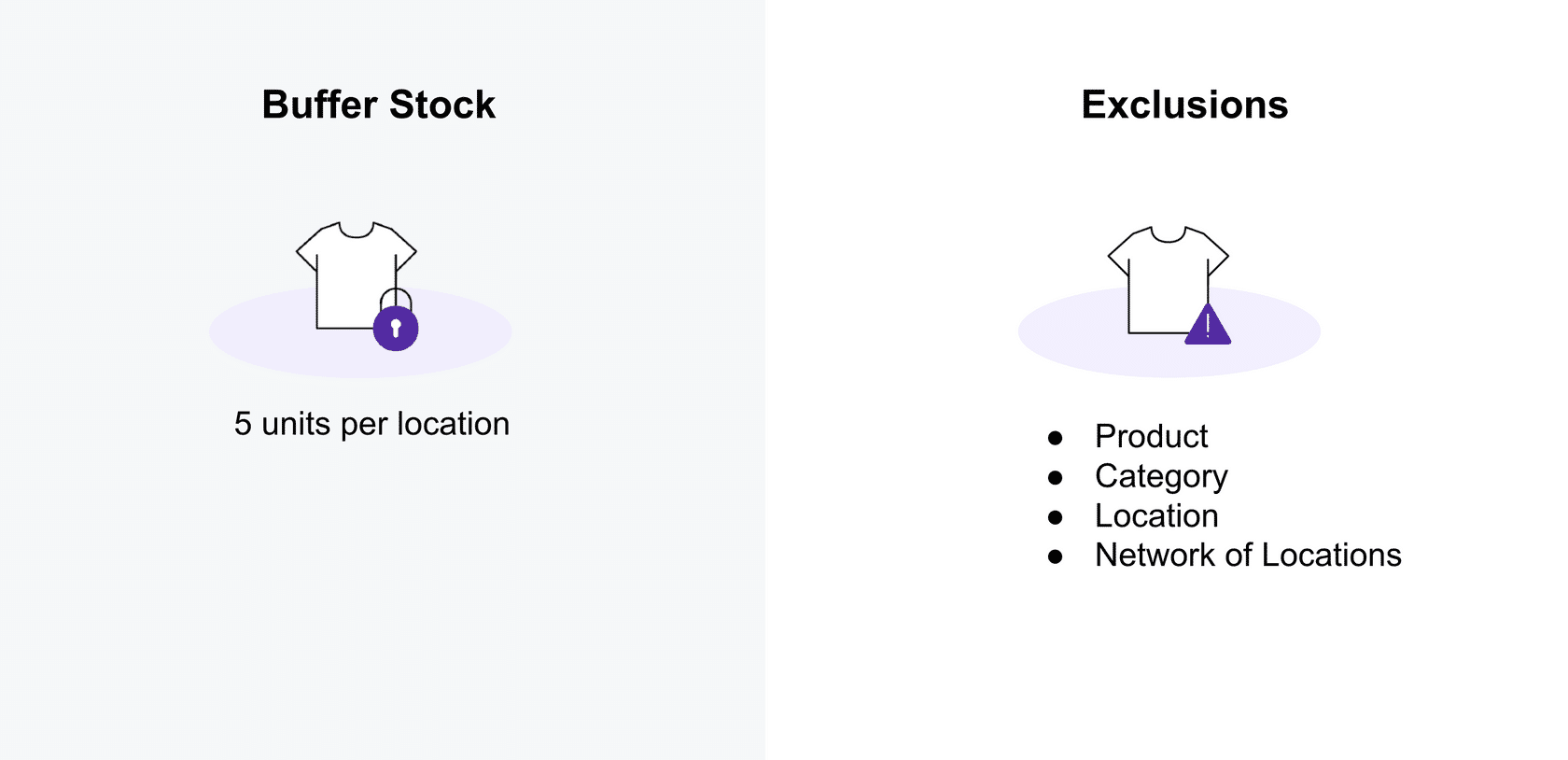Image resolution: width=1568 pixels, height=760 pixels.
Task: Click the purple padlock icon
Action: (x=396, y=327)
